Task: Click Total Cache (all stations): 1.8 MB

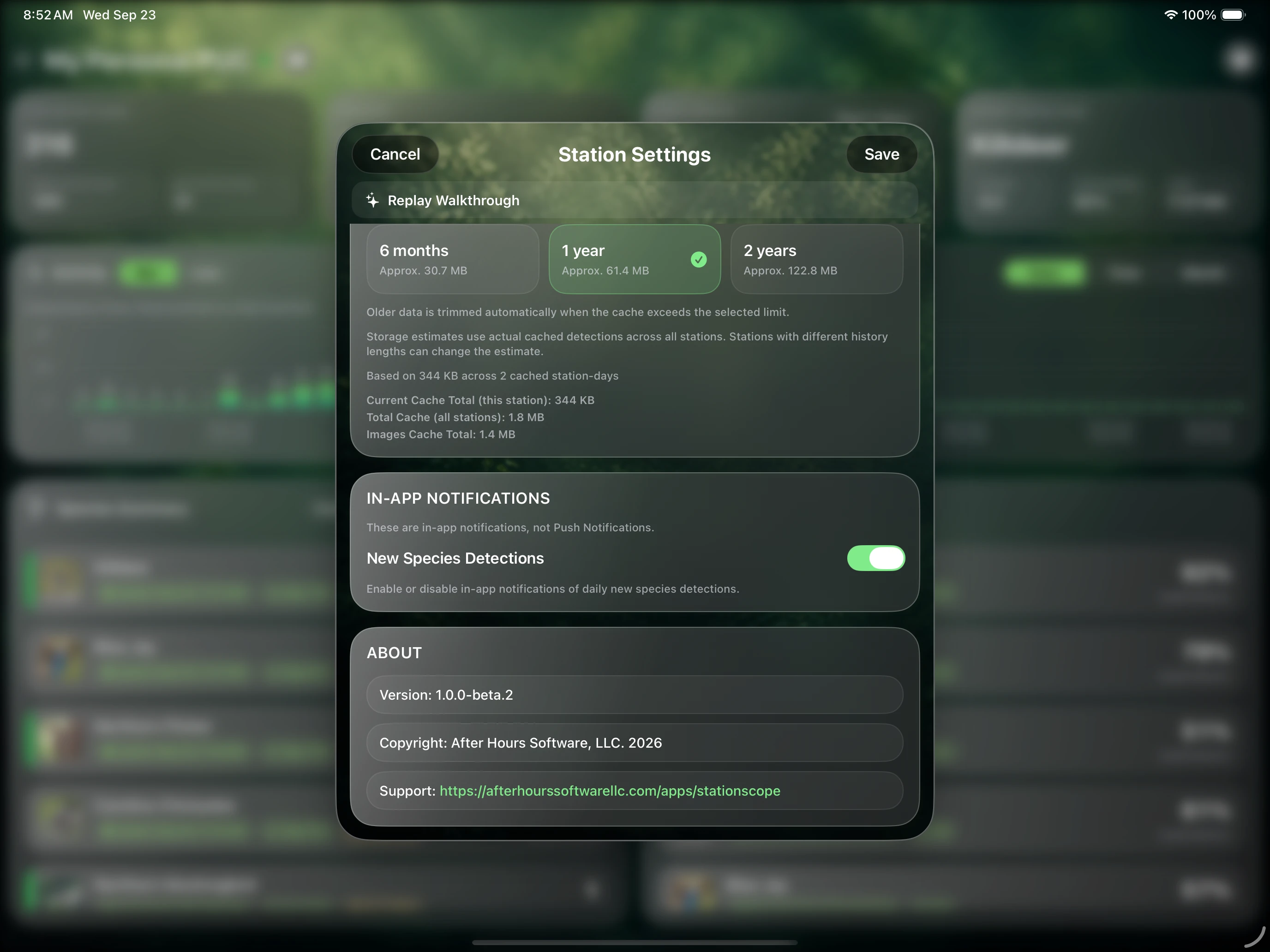Action: [x=455, y=417]
